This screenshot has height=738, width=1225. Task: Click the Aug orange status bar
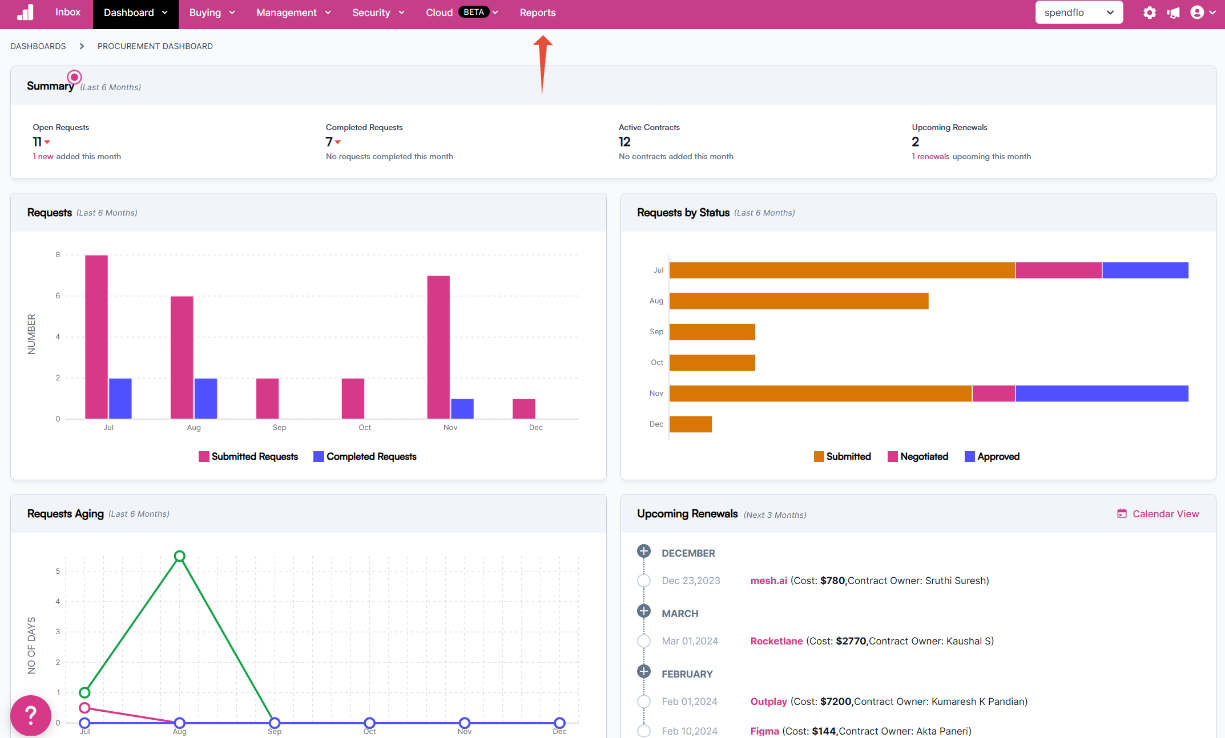(x=799, y=301)
